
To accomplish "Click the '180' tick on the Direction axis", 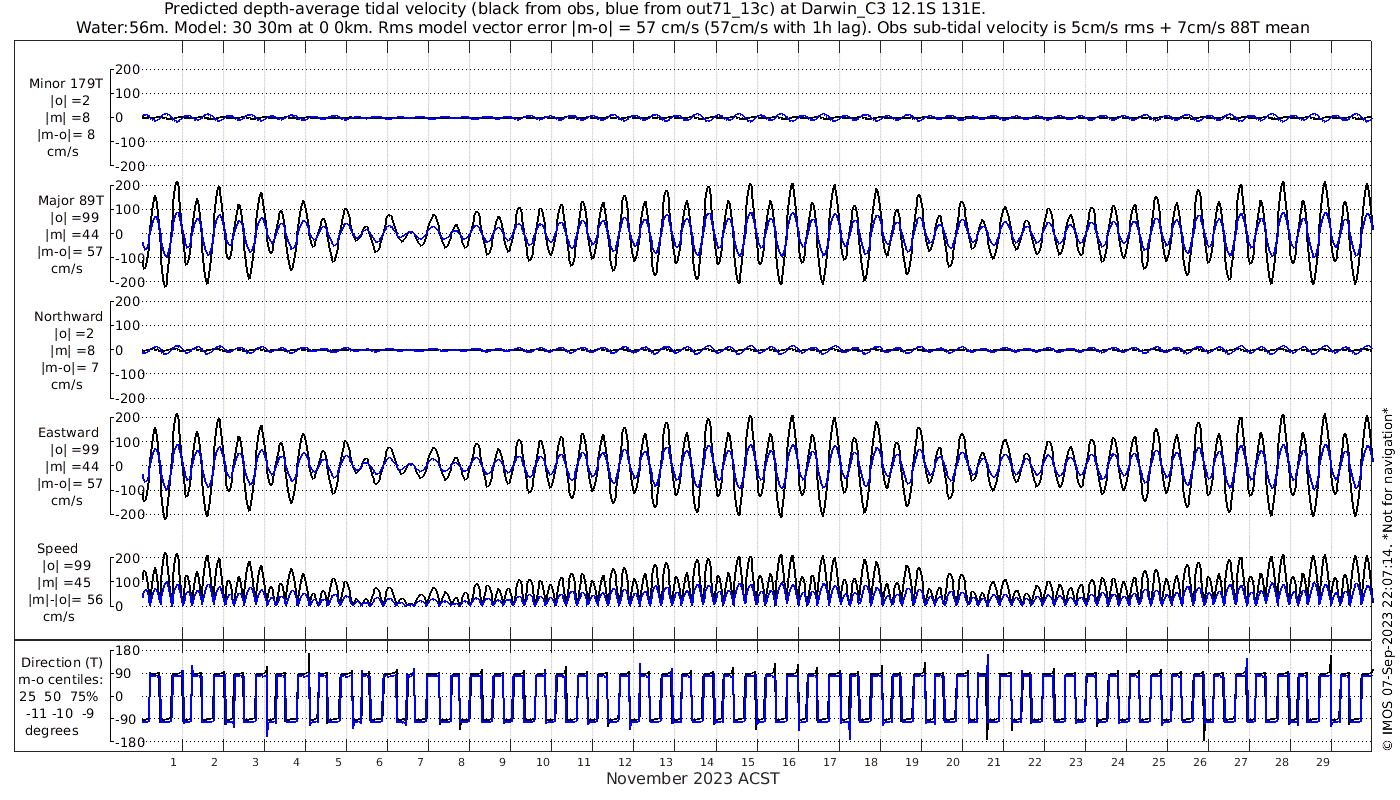I will click(125, 651).
